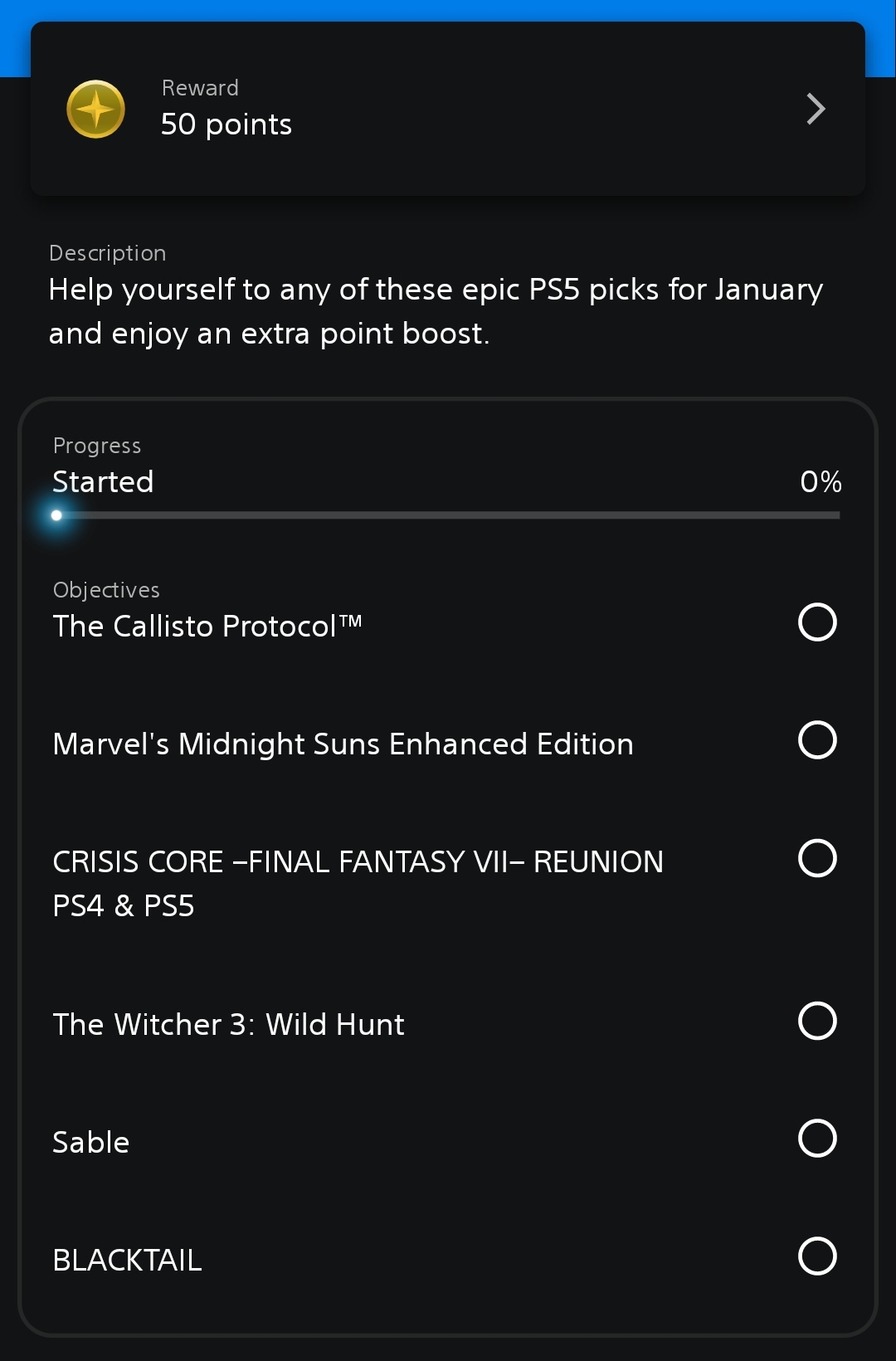Click the campaign description text
The height and width of the screenshot is (1361, 896).
pyautogui.click(x=436, y=311)
